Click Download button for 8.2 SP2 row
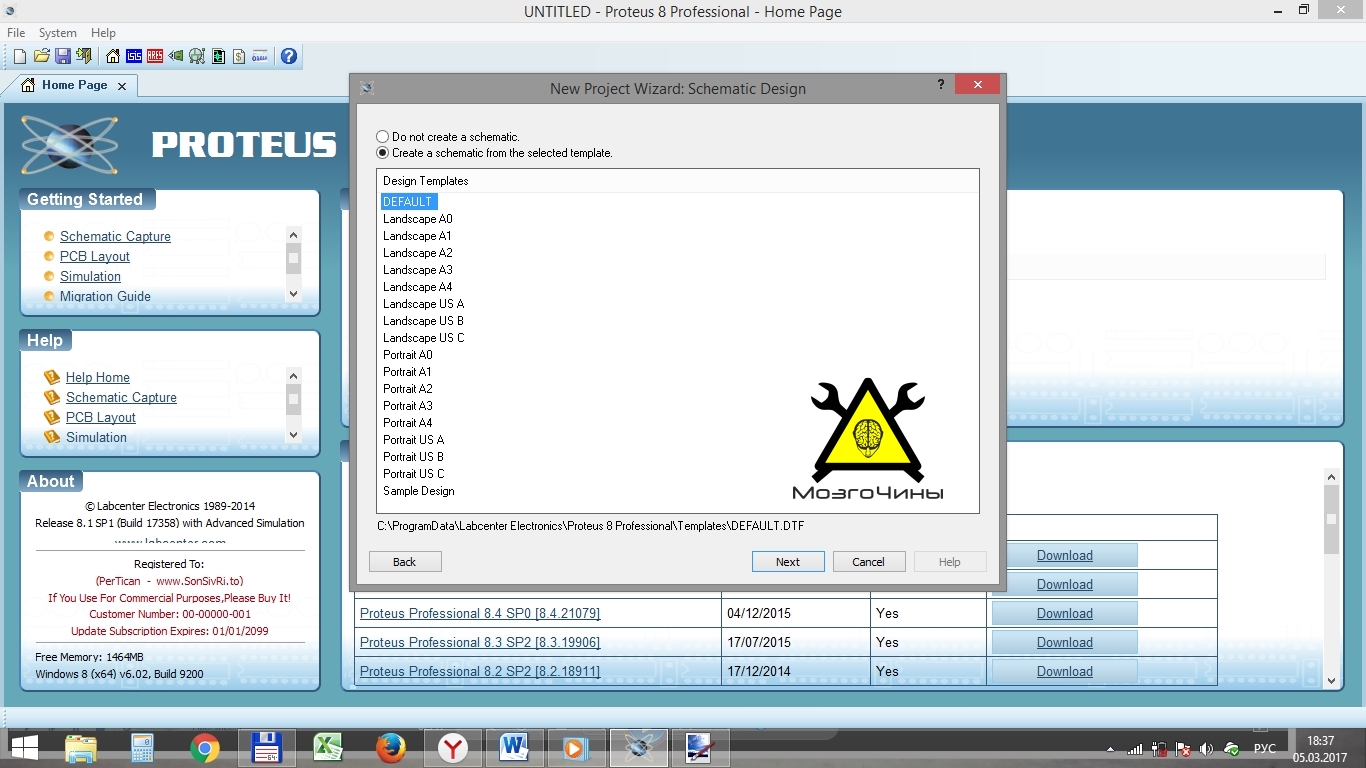Screen dimensions: 1366x768 [x=1064, y=671]
